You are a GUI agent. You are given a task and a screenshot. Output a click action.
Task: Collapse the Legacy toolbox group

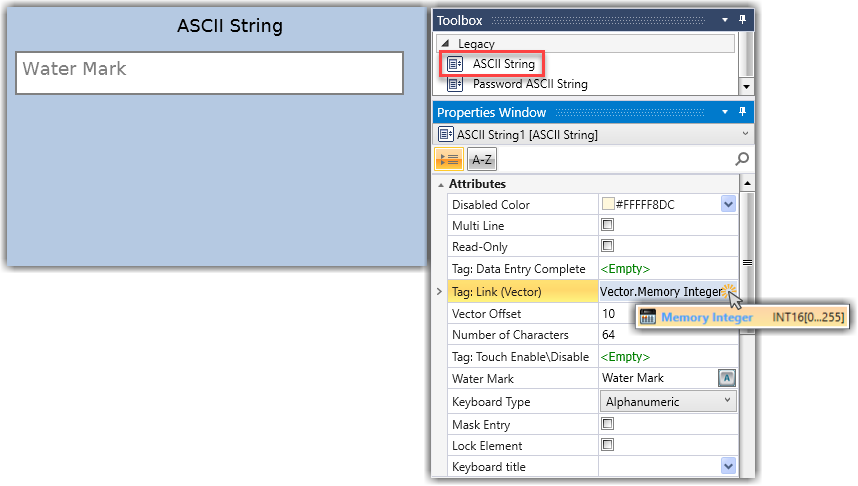tap(446, 45)
